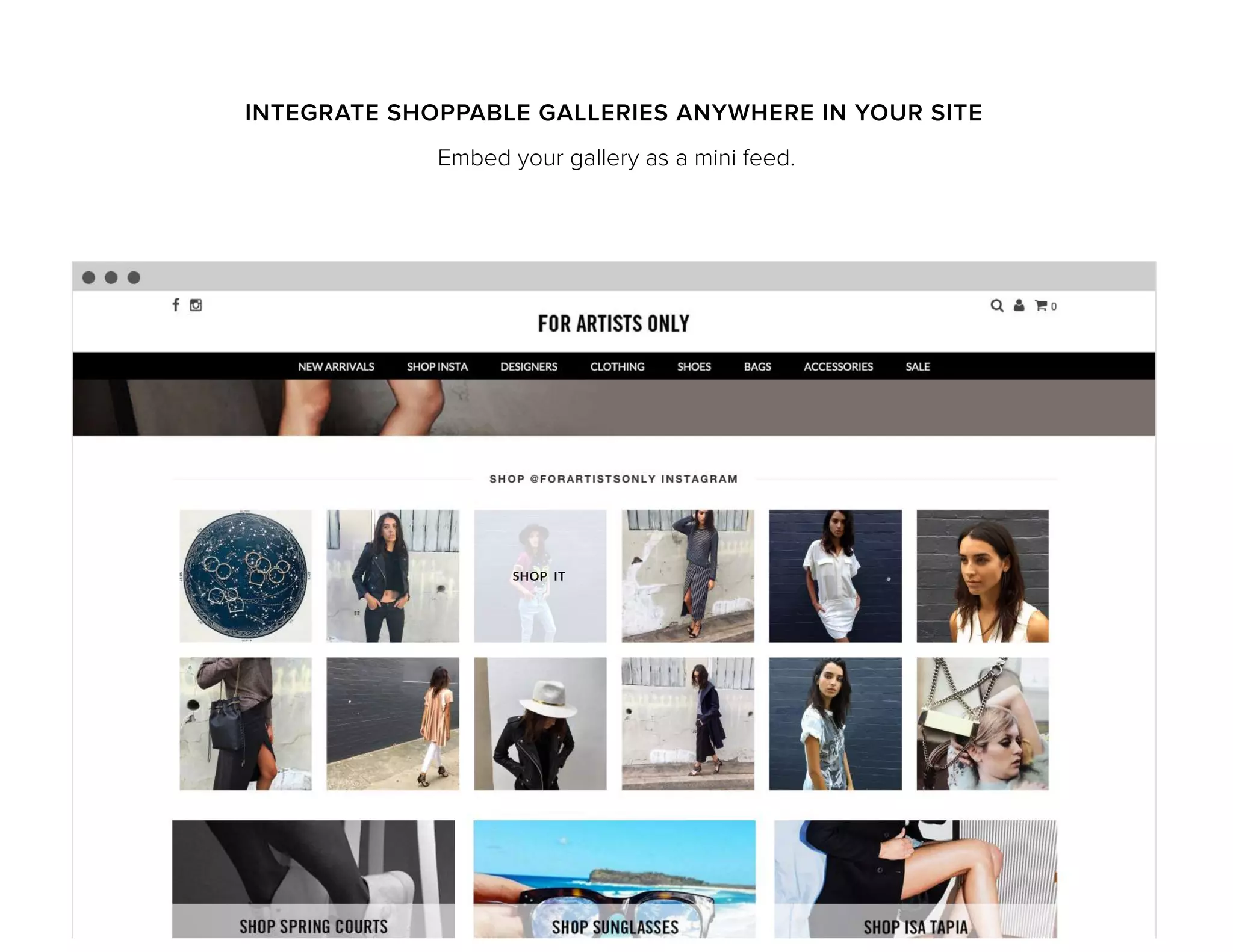Go to the Sale section

[x=918, y=366]
